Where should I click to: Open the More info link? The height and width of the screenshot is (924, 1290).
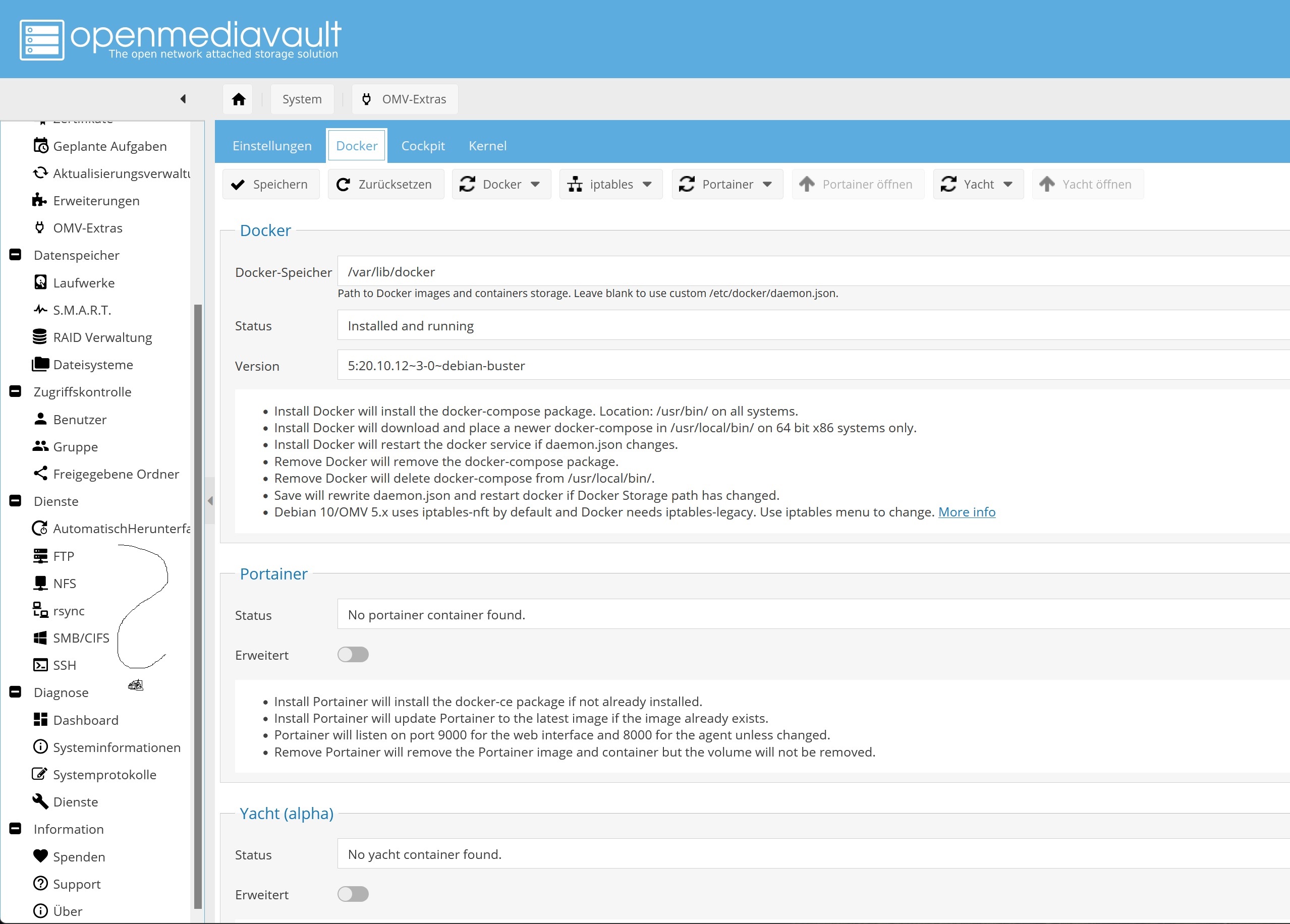tap(966, 512)
